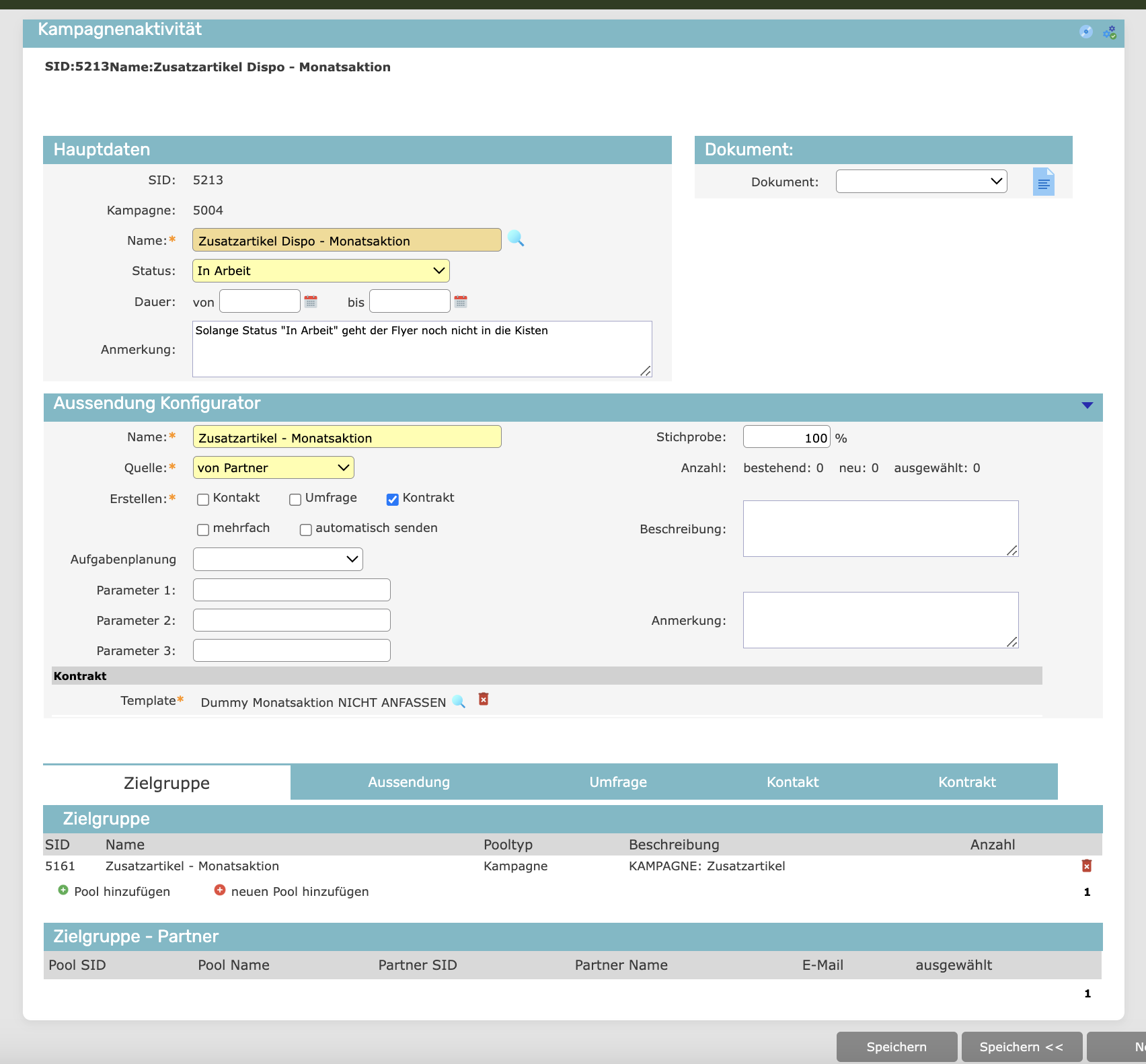Click 'neuen Pool hinzufügen' link
The width and height of the screenshot is (1146, 1064).
coord(299,892)
